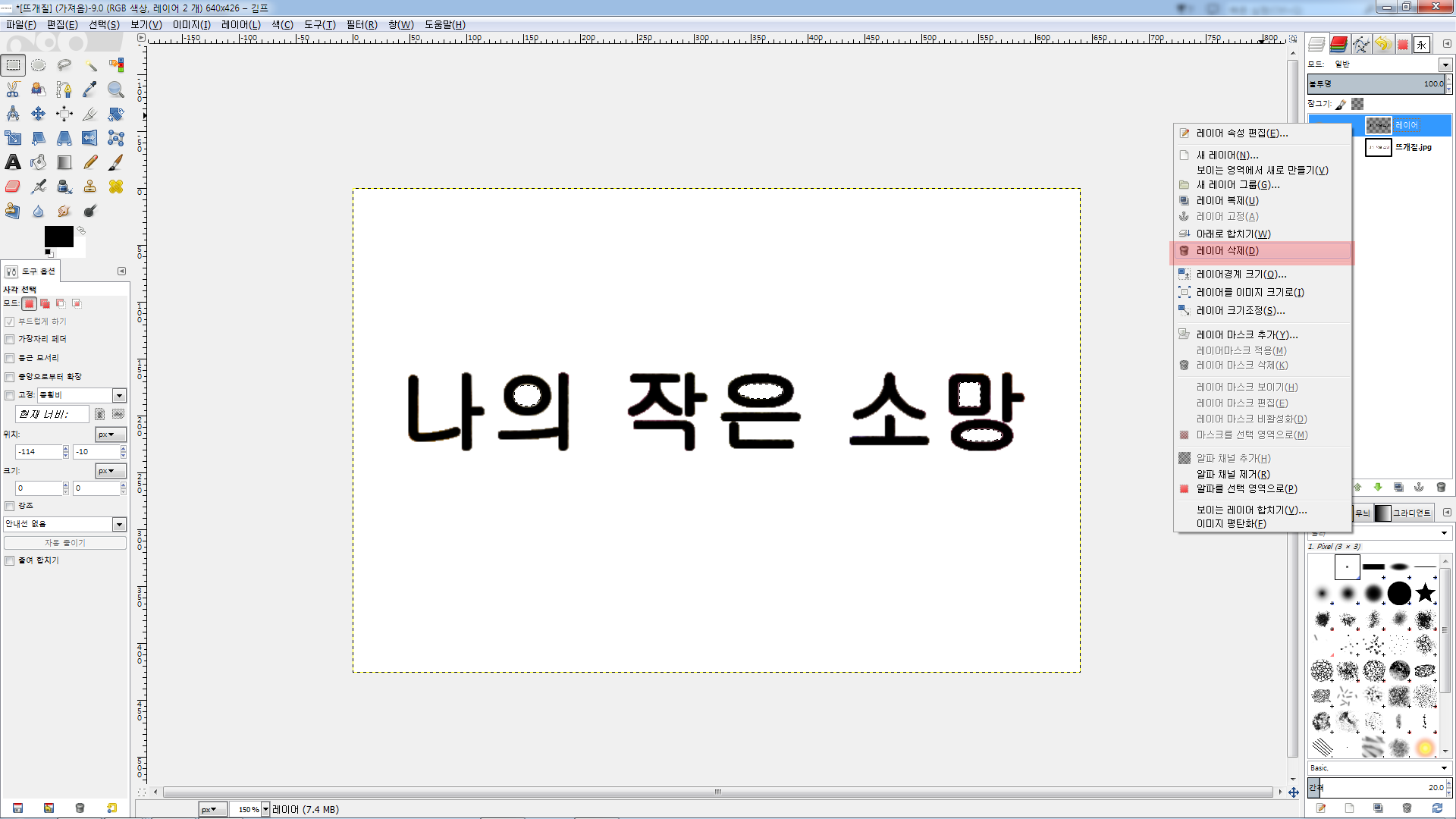
Task: Choose 레이어 복제(U) from context menu
Action: [x=1262, y=201]
